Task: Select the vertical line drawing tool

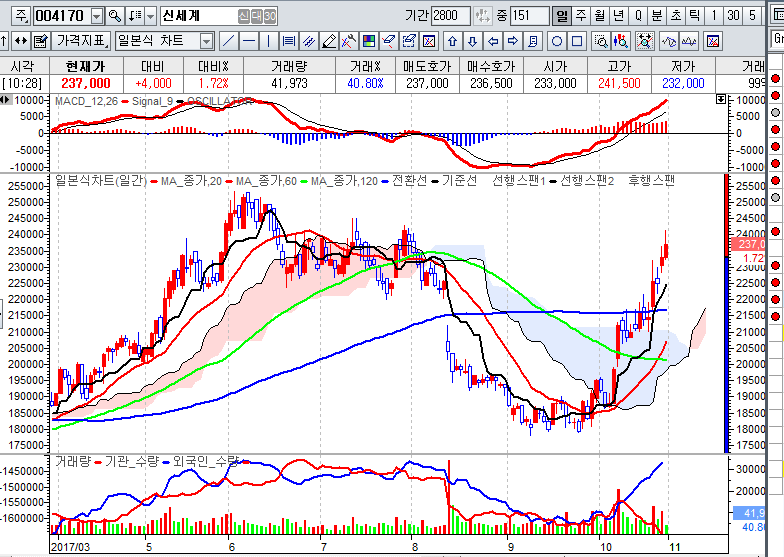Action: (x=268, y=41)
